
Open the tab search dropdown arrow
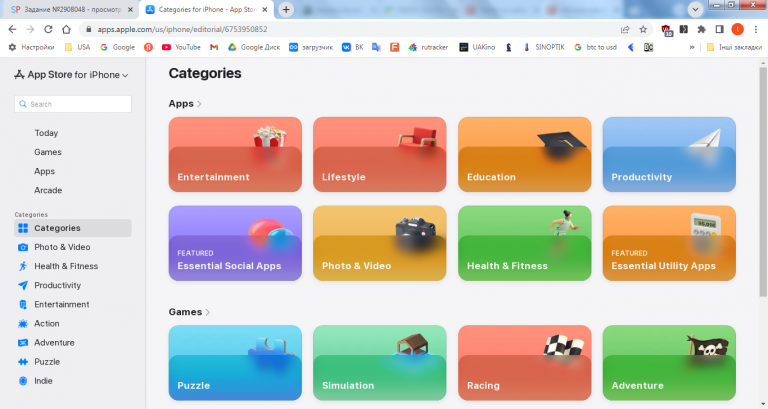point(695,9)
